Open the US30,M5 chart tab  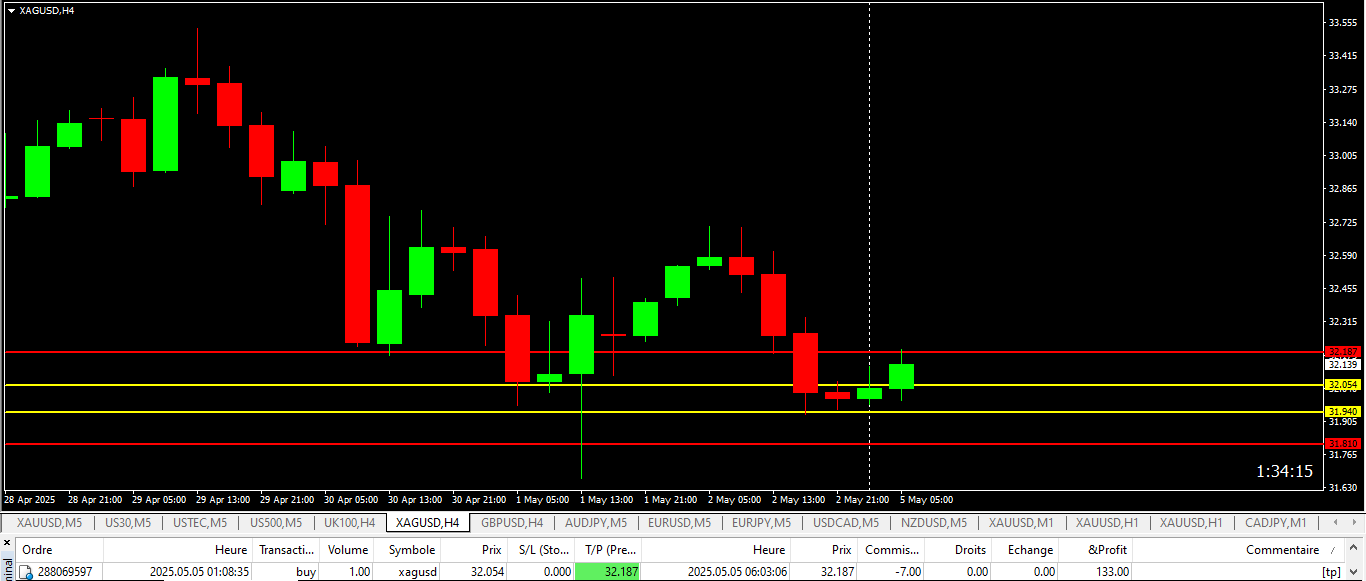click(x=127, y=522)
